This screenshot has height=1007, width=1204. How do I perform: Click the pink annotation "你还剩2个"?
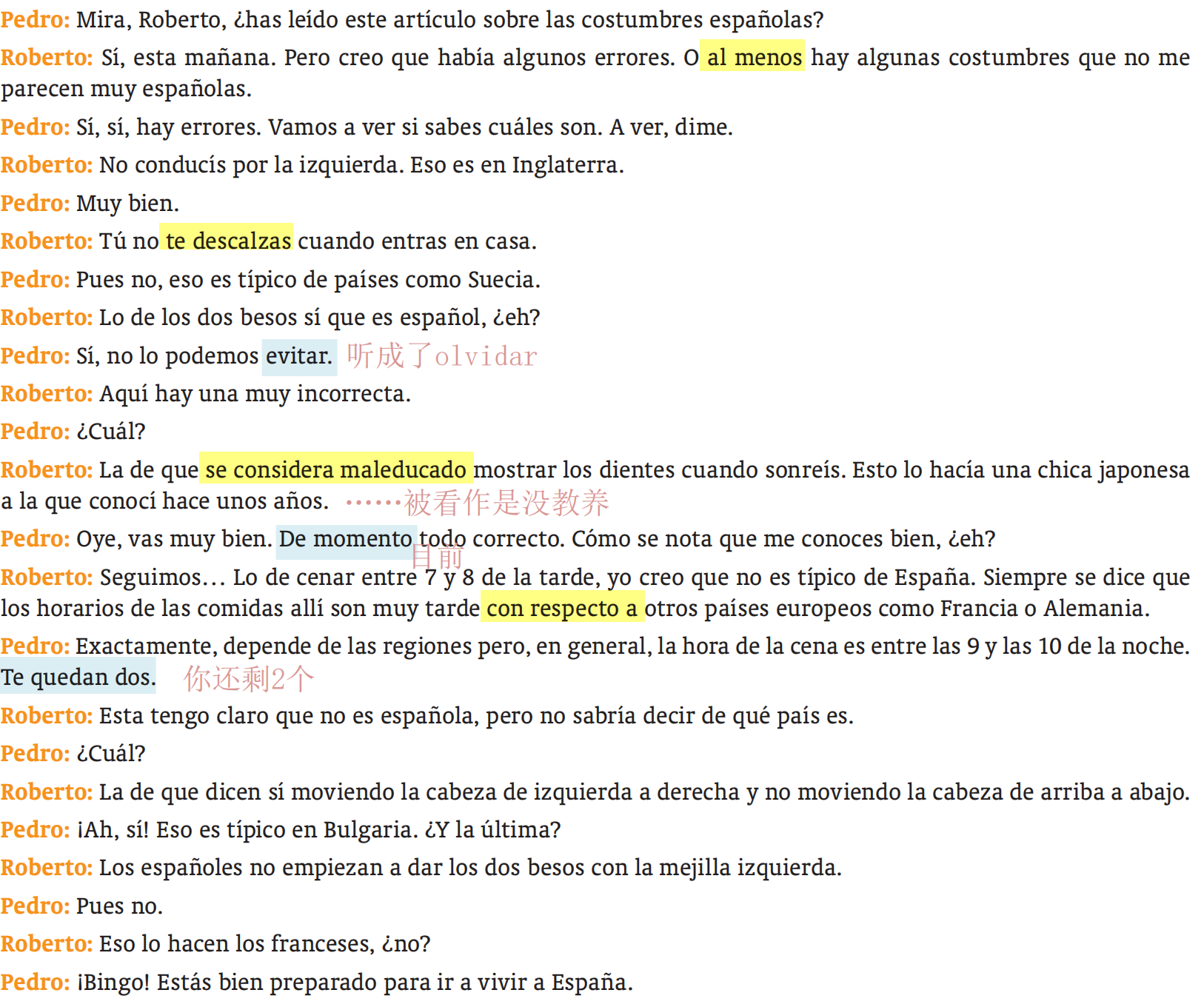coord(249,678)
